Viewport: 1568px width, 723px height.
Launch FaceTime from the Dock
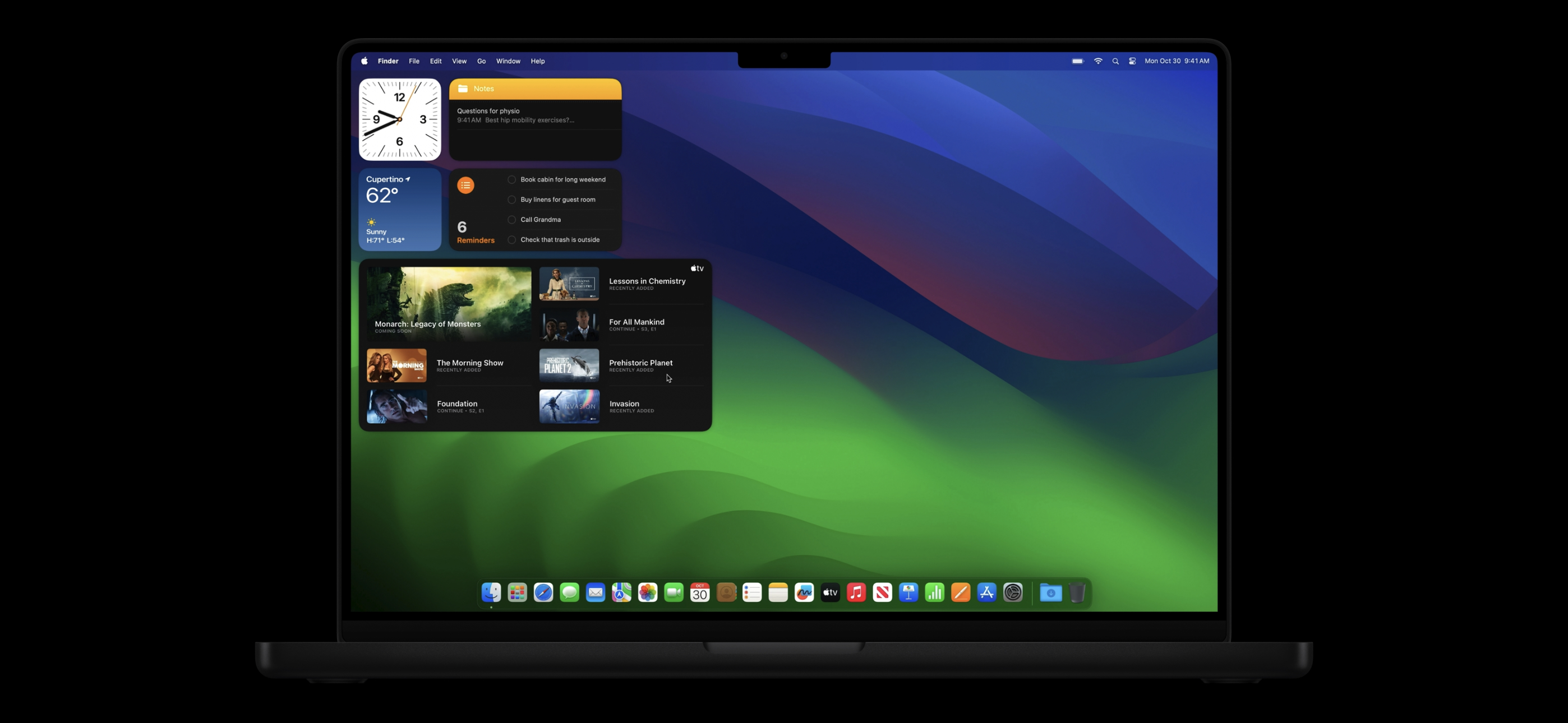coord(674,592)
